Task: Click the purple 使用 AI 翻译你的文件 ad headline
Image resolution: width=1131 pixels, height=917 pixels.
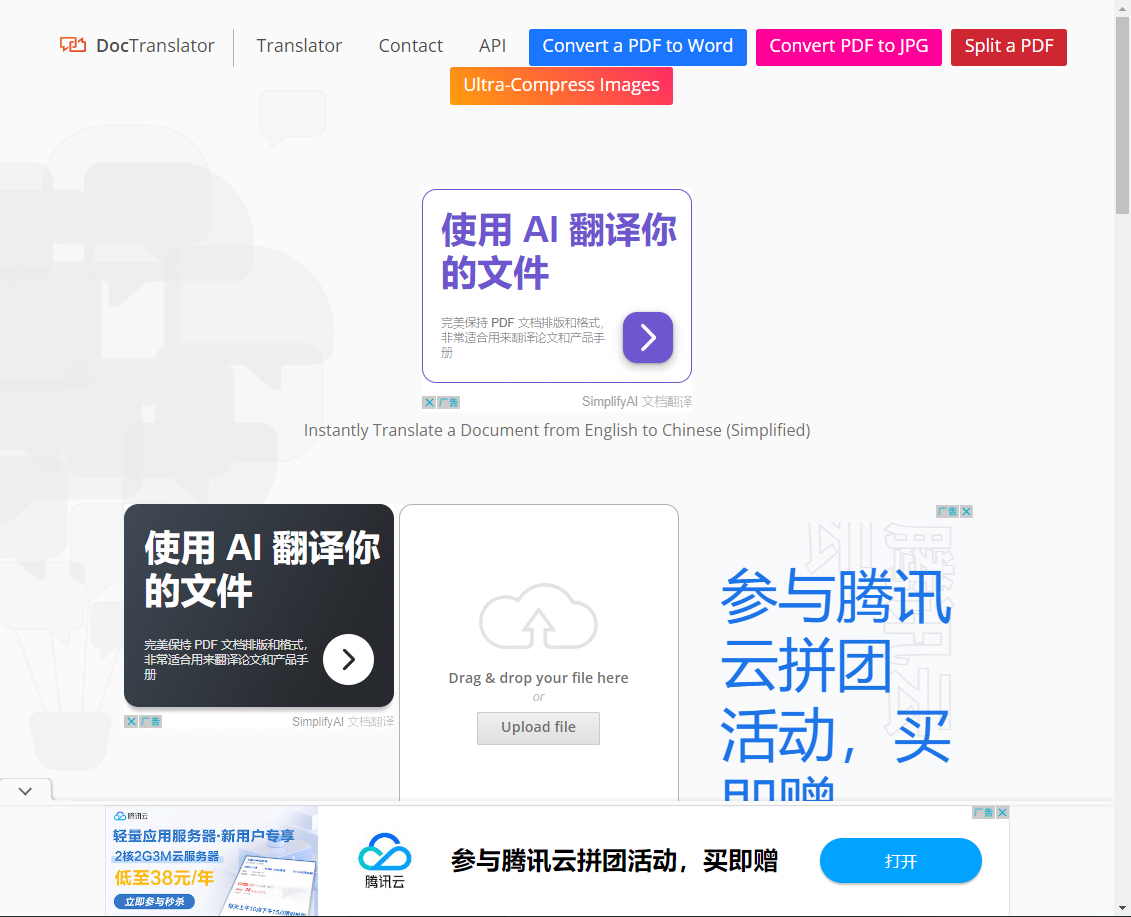Action: tap(558, 251)
